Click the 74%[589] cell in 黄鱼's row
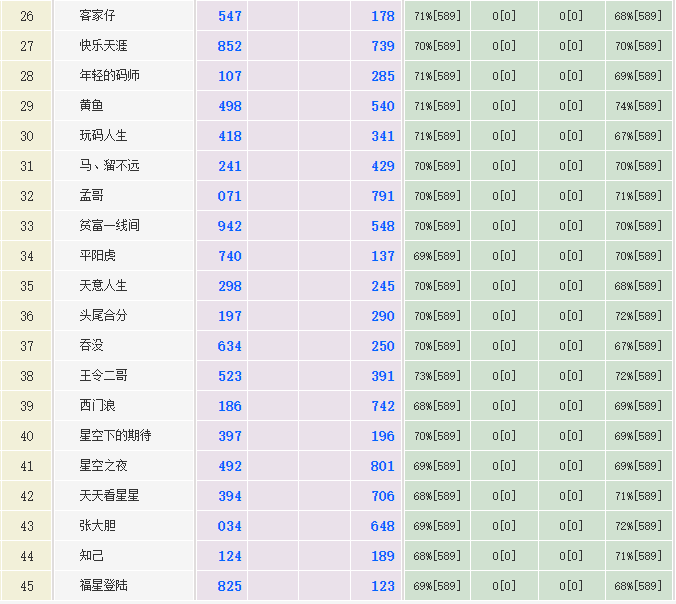This screenshot has height=604, width=676. (x=638, y=106)
